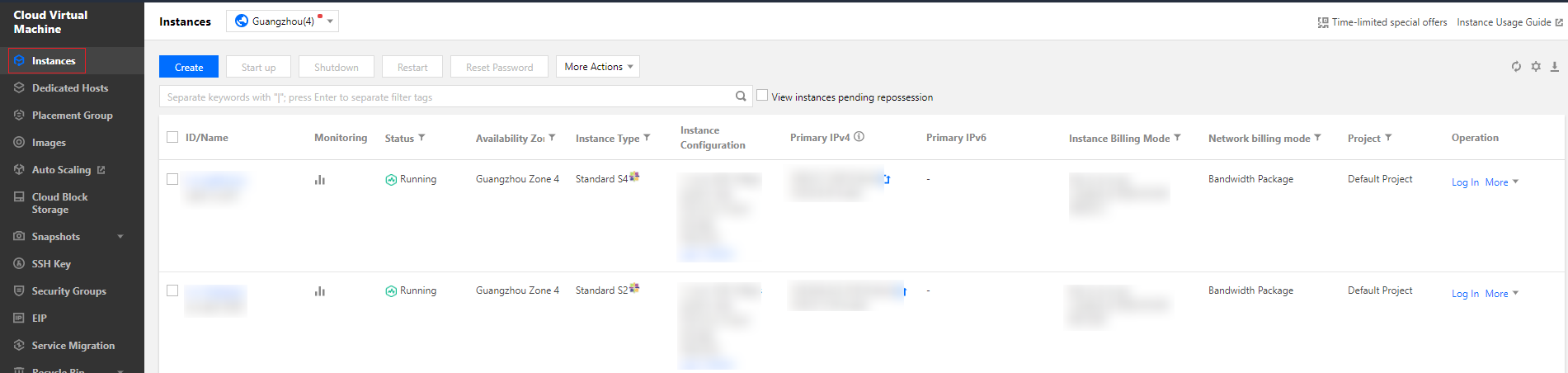Image resolution: width=1568 pixels, height=373 pixels.
Task: Click the download list icon
Action: pos(1555,67)
